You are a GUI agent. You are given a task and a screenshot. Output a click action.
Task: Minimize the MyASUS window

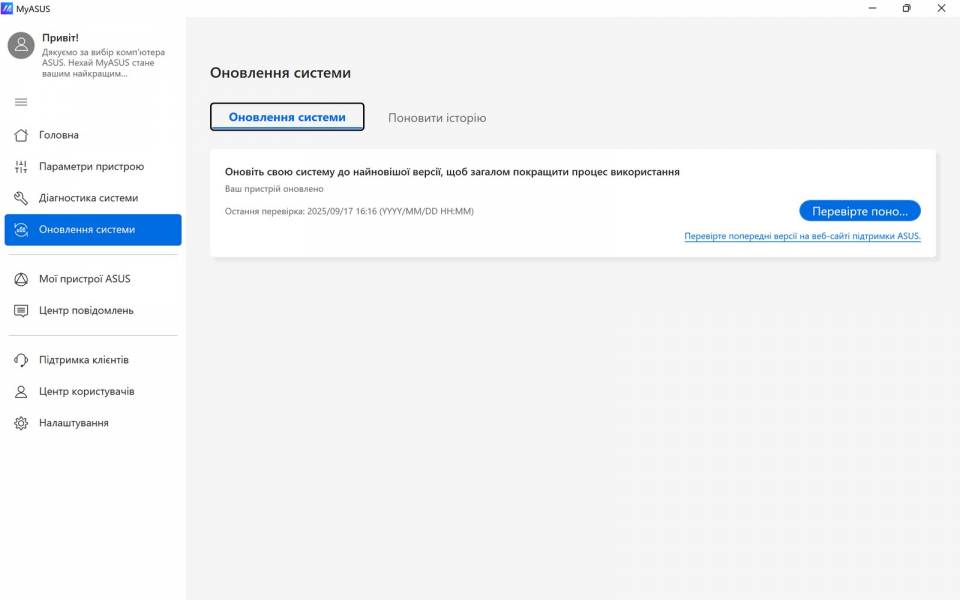point(869,8)
